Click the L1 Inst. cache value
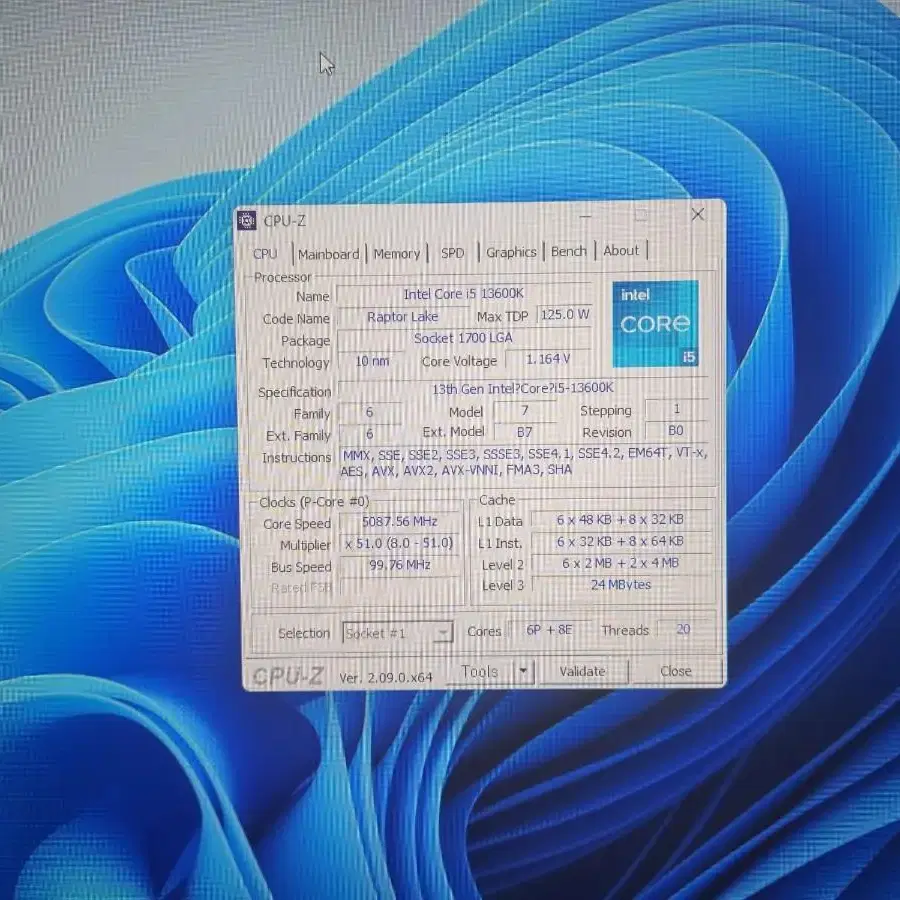The image size is (900, 900). click(x=620, y=541)
